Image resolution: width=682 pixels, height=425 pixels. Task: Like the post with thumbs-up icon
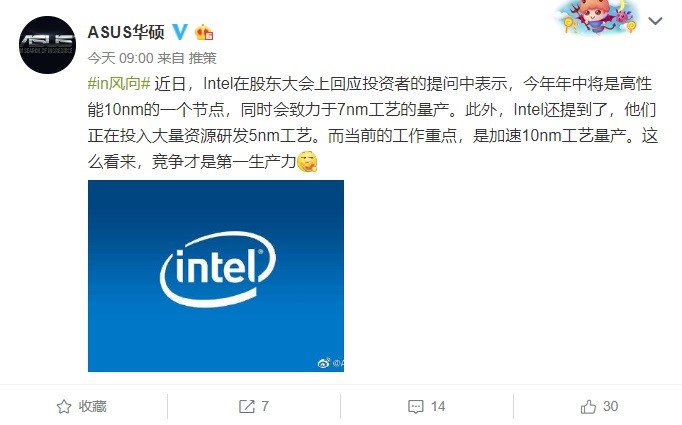click(x=588, y=406)
